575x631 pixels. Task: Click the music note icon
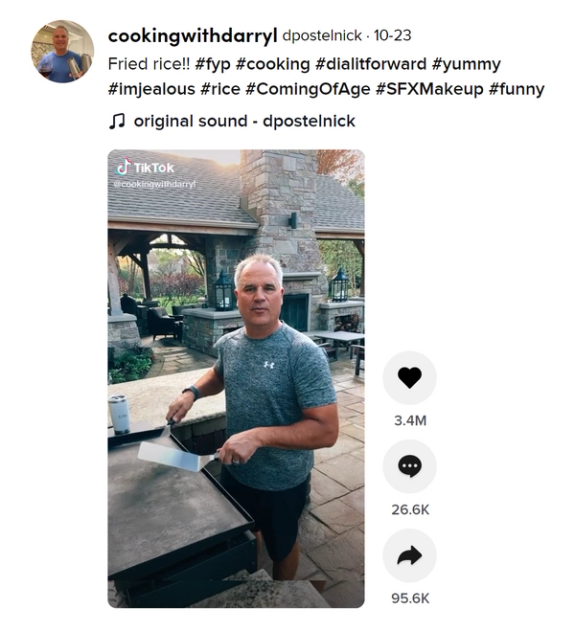click(117, 121)
